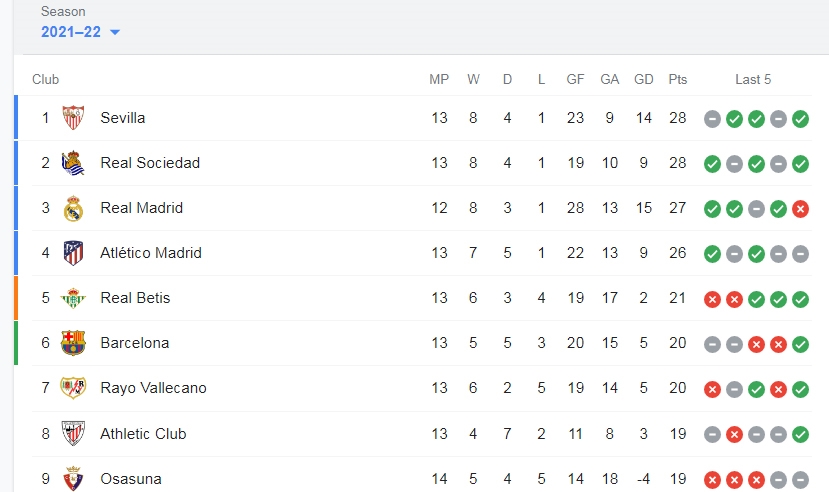This screenshot has width=829, height=492.
Task: Click the Real Sociedad crest icon
Action: [x=73, y=163]
